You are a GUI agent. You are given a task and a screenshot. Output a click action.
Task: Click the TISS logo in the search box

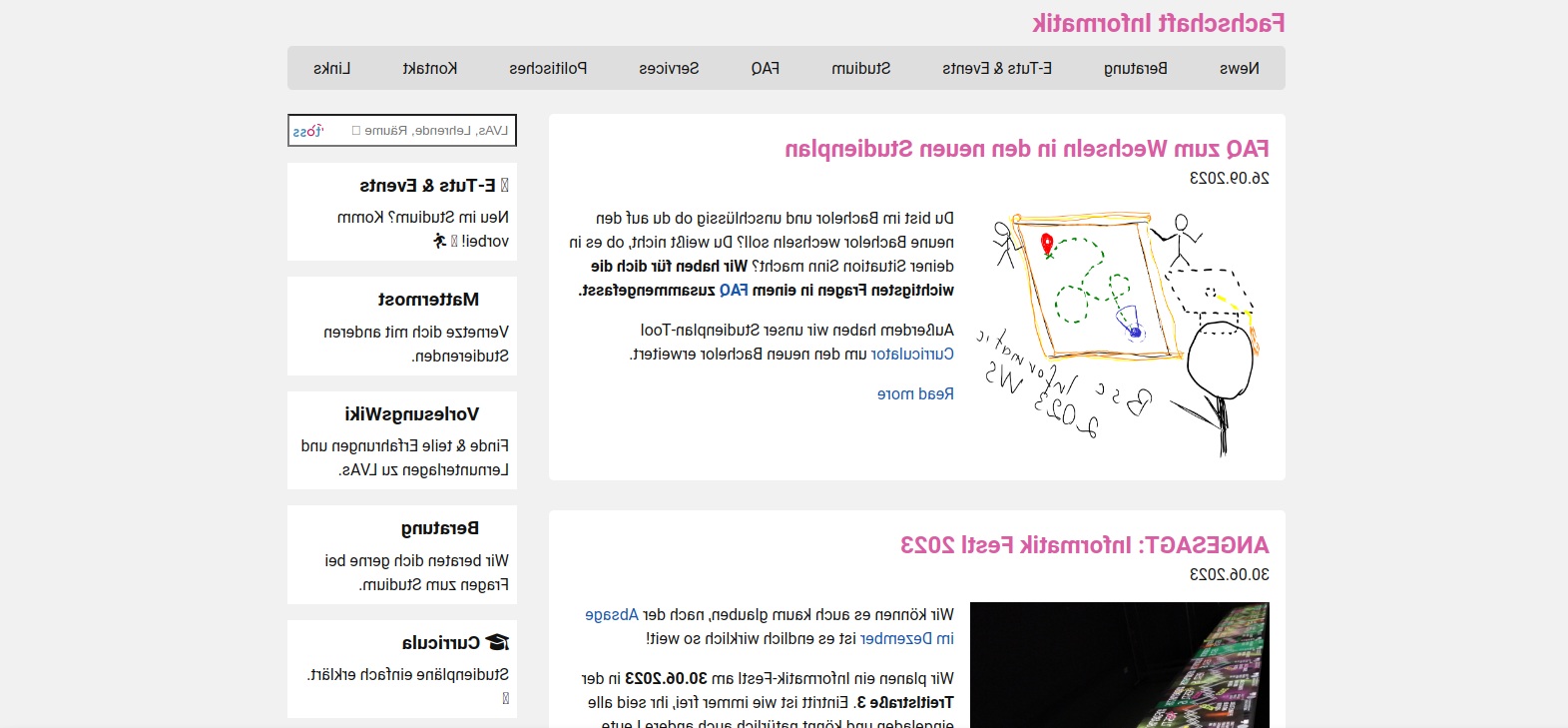click(x=307, y=131)
